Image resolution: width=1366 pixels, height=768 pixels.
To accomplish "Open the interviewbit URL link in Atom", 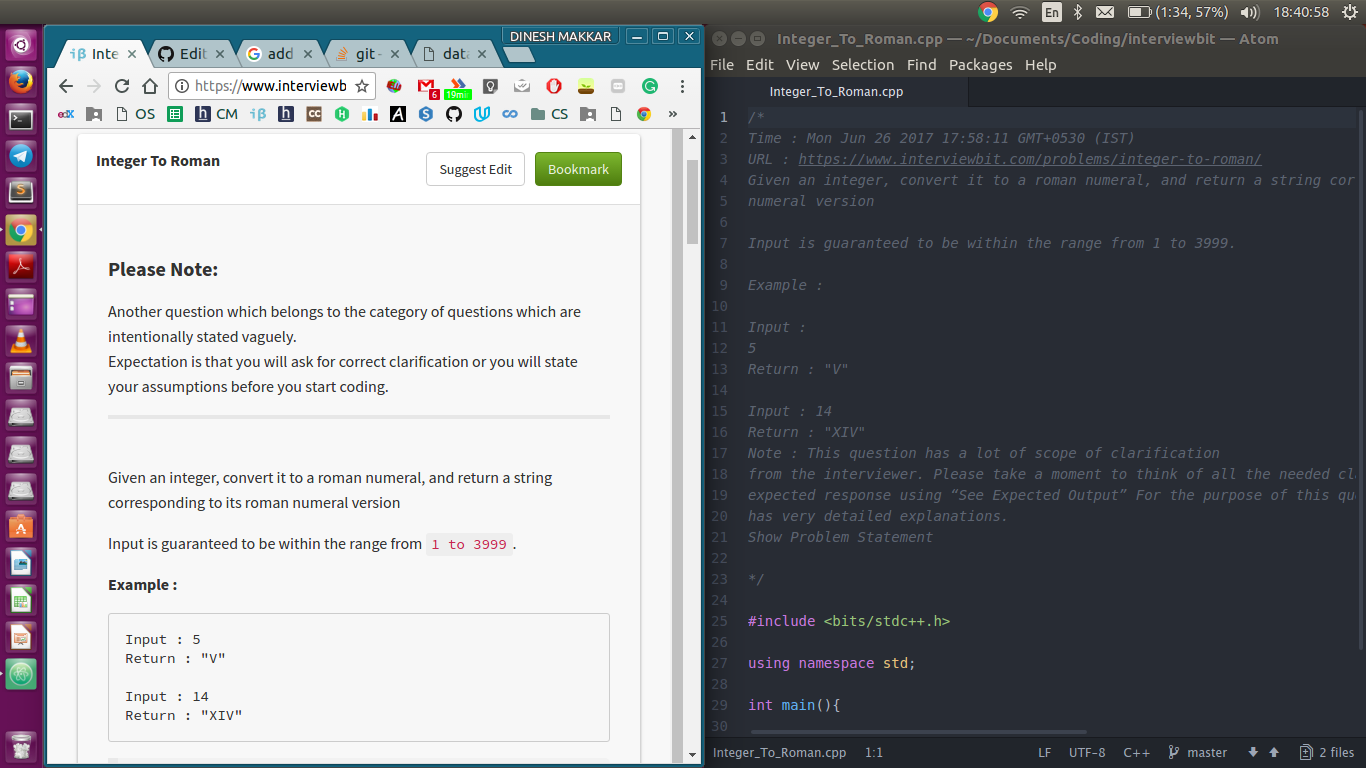I will (1030, 159).
